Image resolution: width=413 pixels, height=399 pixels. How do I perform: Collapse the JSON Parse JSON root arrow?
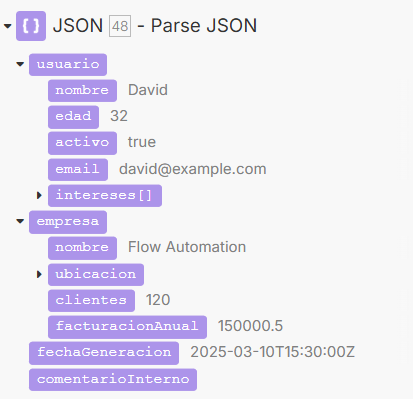(8, 26)
